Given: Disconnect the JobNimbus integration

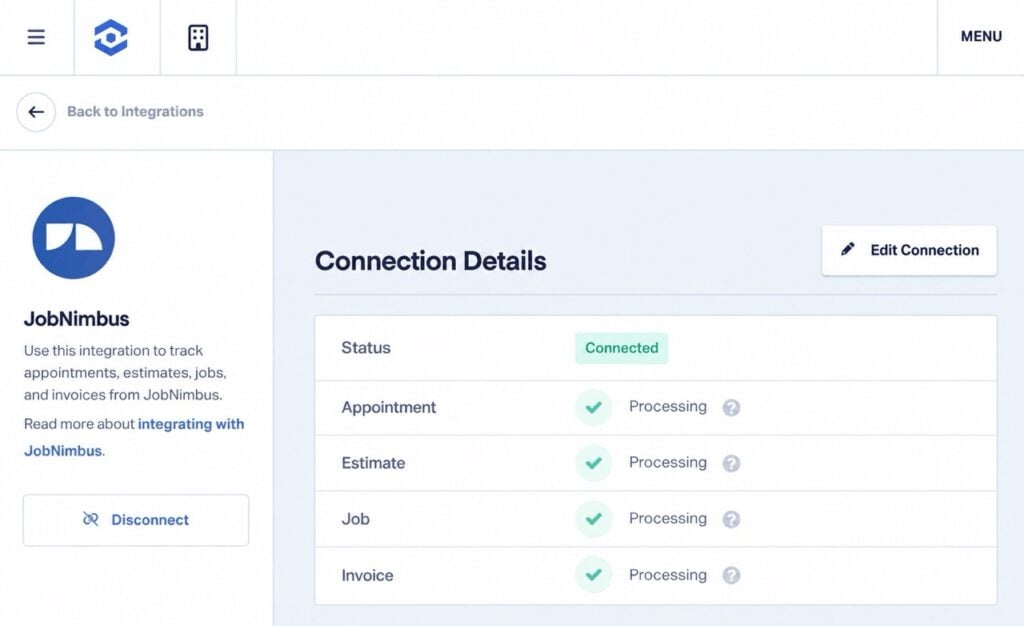Looking at the screenshot, I should point(136,520).
